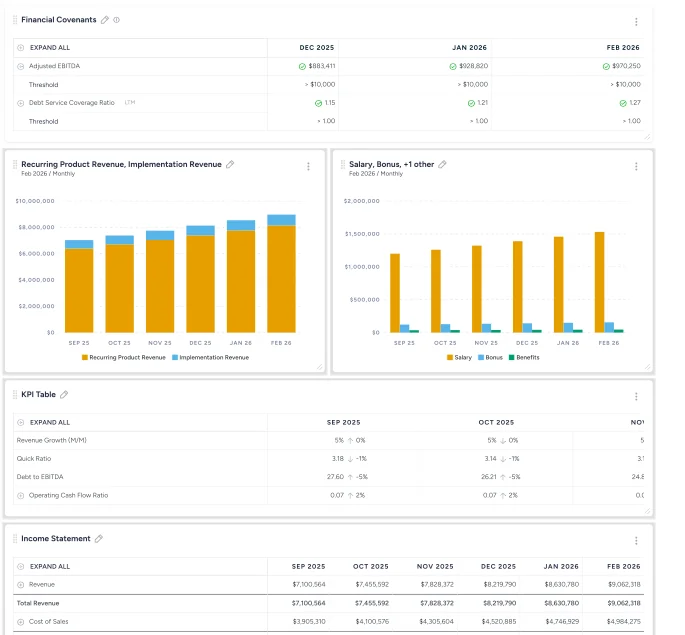Open the KPI Table three-dot menu
The height and width of the screenshot is (635, 685).
636,397
